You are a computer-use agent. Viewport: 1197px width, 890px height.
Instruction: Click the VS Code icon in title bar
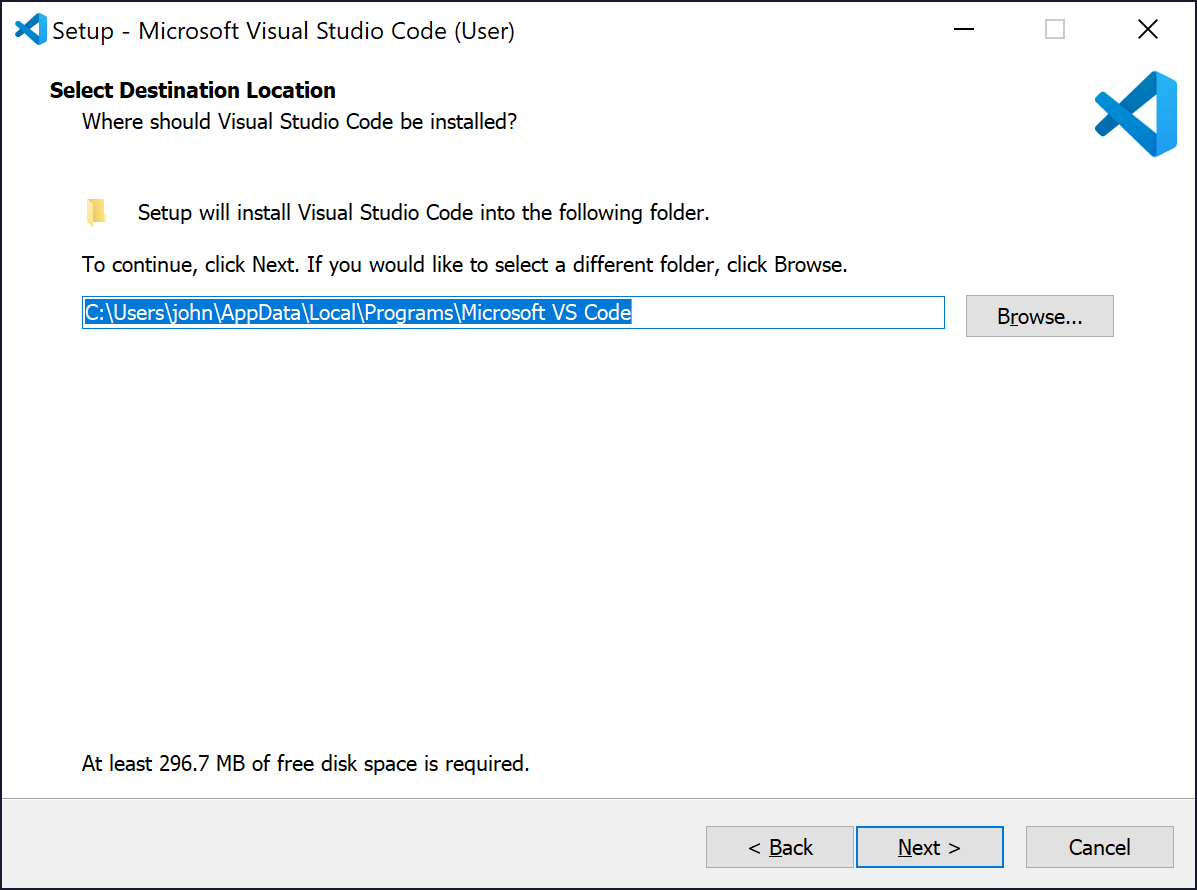pos(31,30)
